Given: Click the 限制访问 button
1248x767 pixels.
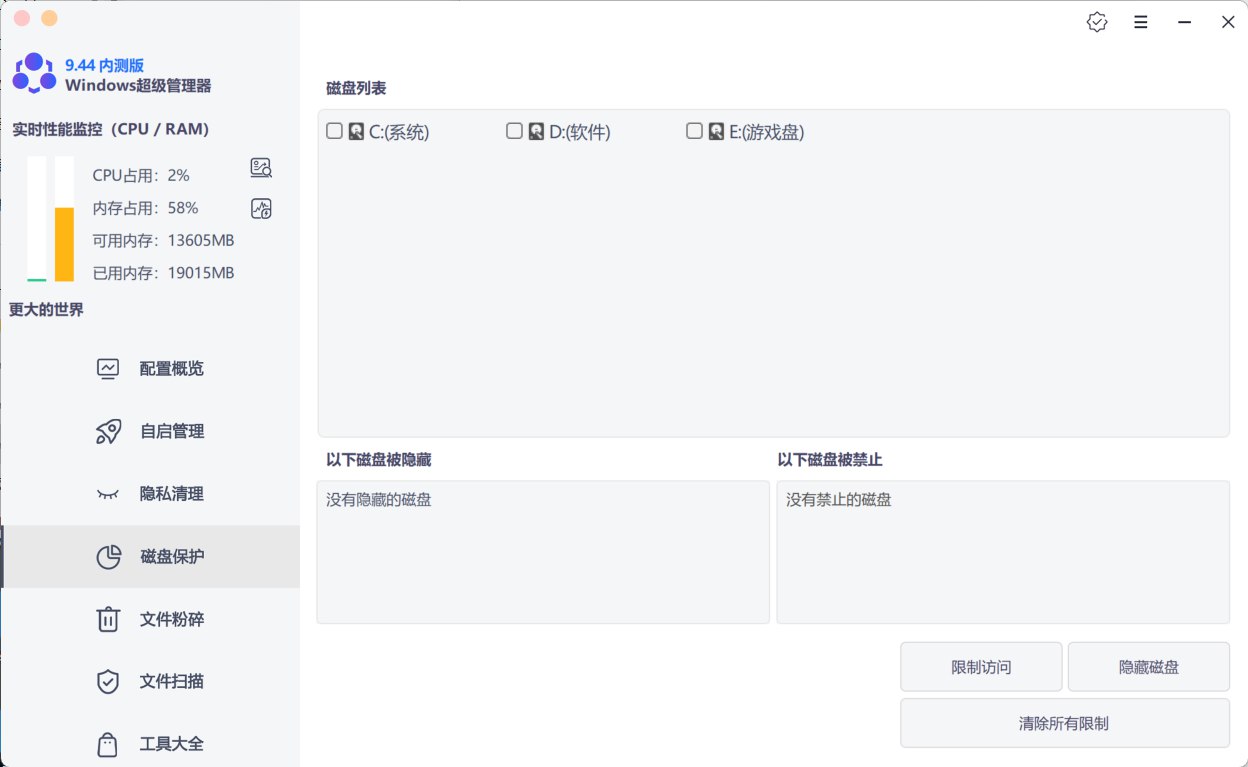Looking at the screenshot, I should (980, 666).
